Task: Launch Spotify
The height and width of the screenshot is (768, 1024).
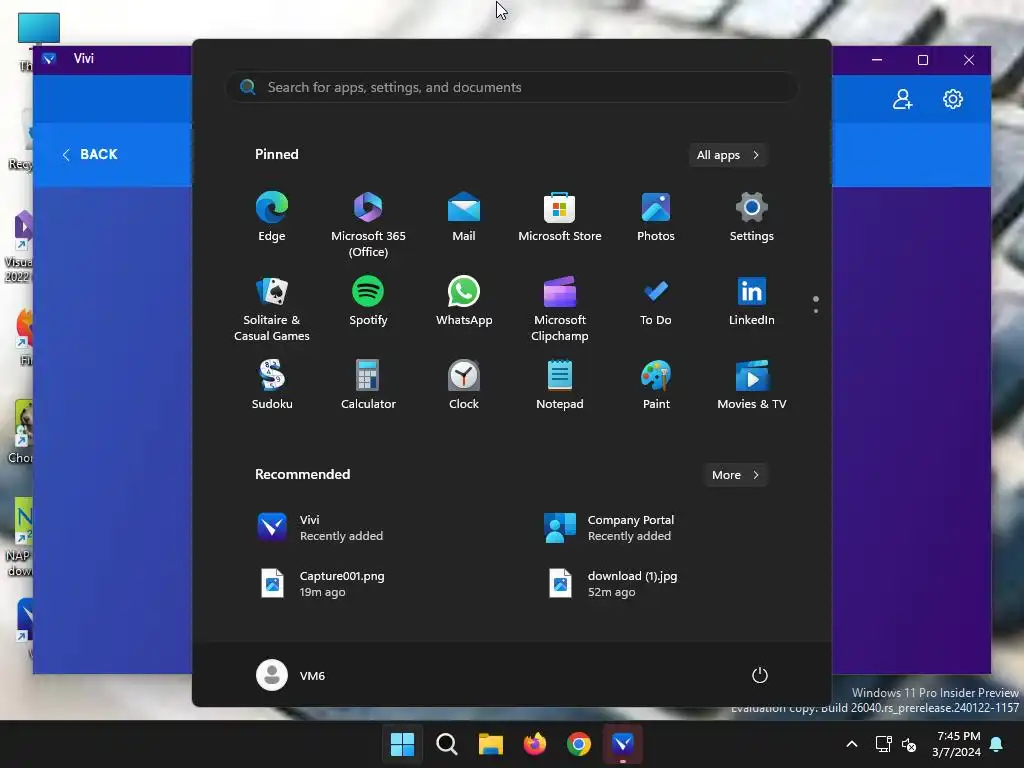Action: (x=368, y=300)
